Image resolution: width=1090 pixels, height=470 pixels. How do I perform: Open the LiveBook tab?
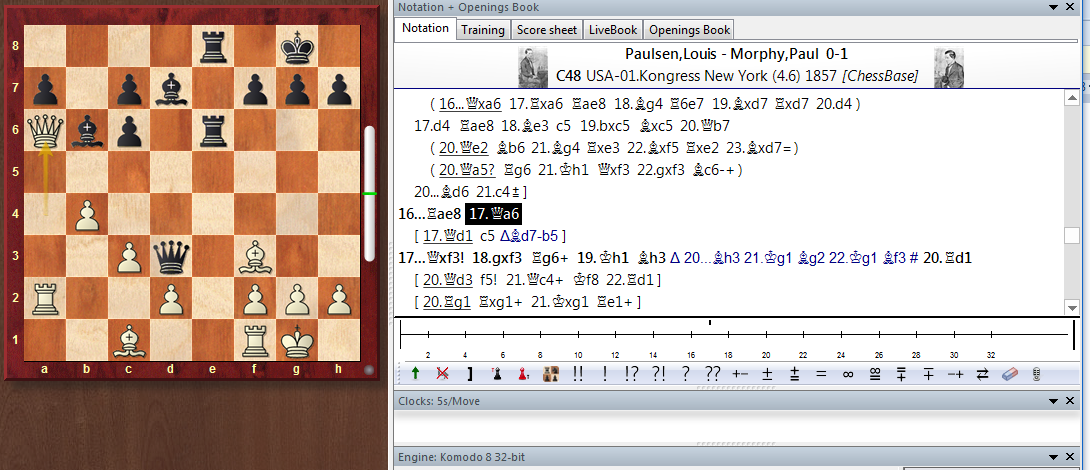coord(612,29)
